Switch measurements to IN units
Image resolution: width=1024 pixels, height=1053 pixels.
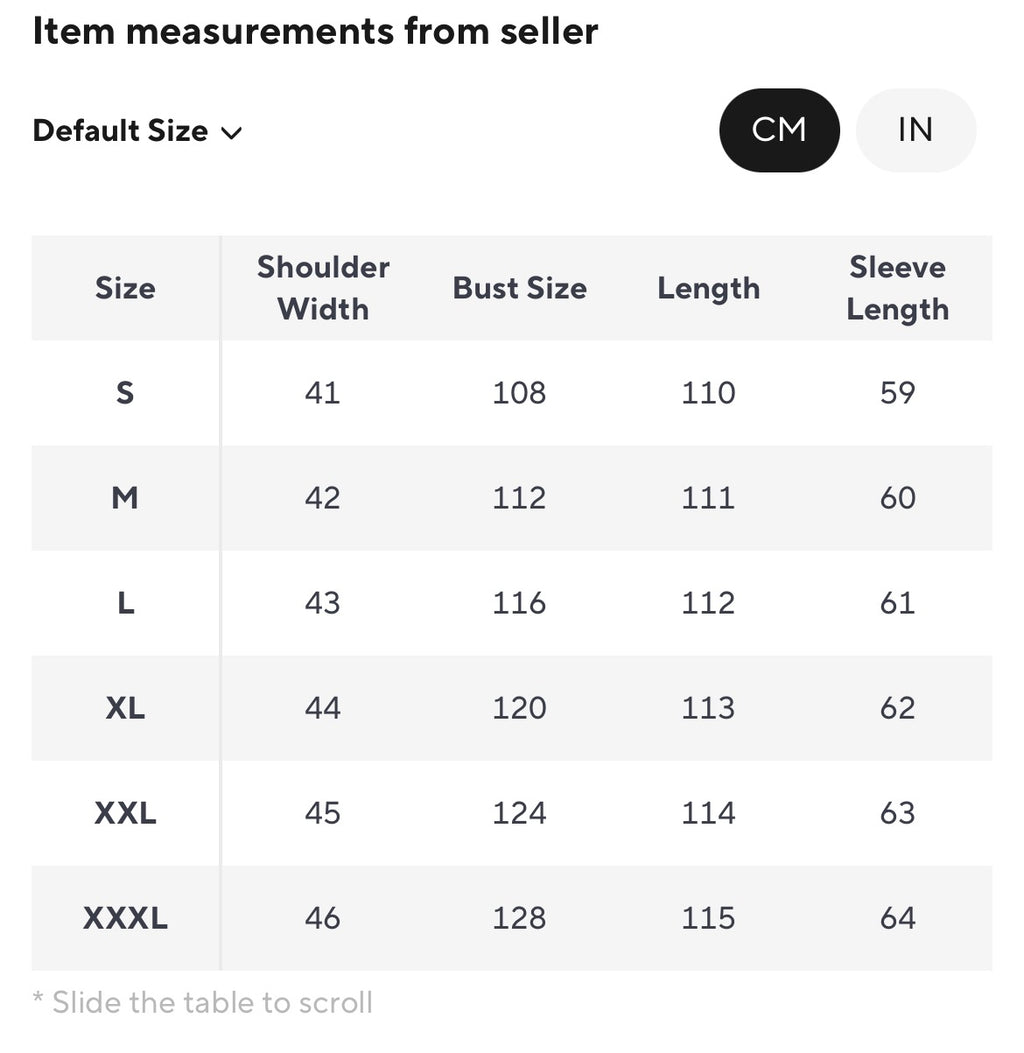[x=915, y=130]
